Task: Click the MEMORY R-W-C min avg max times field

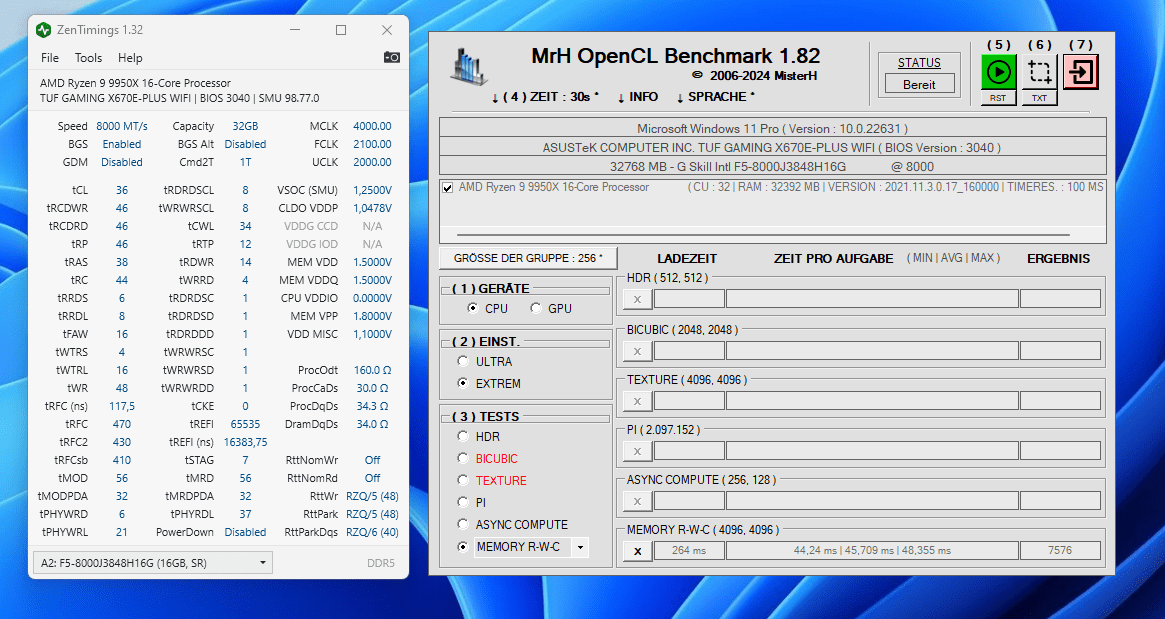Action: (872, 551)
